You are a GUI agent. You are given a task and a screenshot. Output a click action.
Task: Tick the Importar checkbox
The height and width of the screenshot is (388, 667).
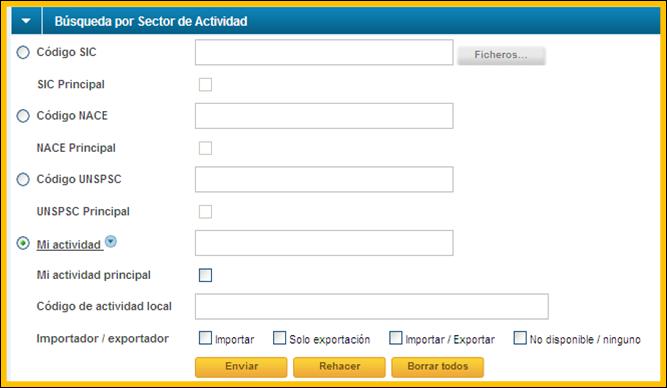[205, 338]
